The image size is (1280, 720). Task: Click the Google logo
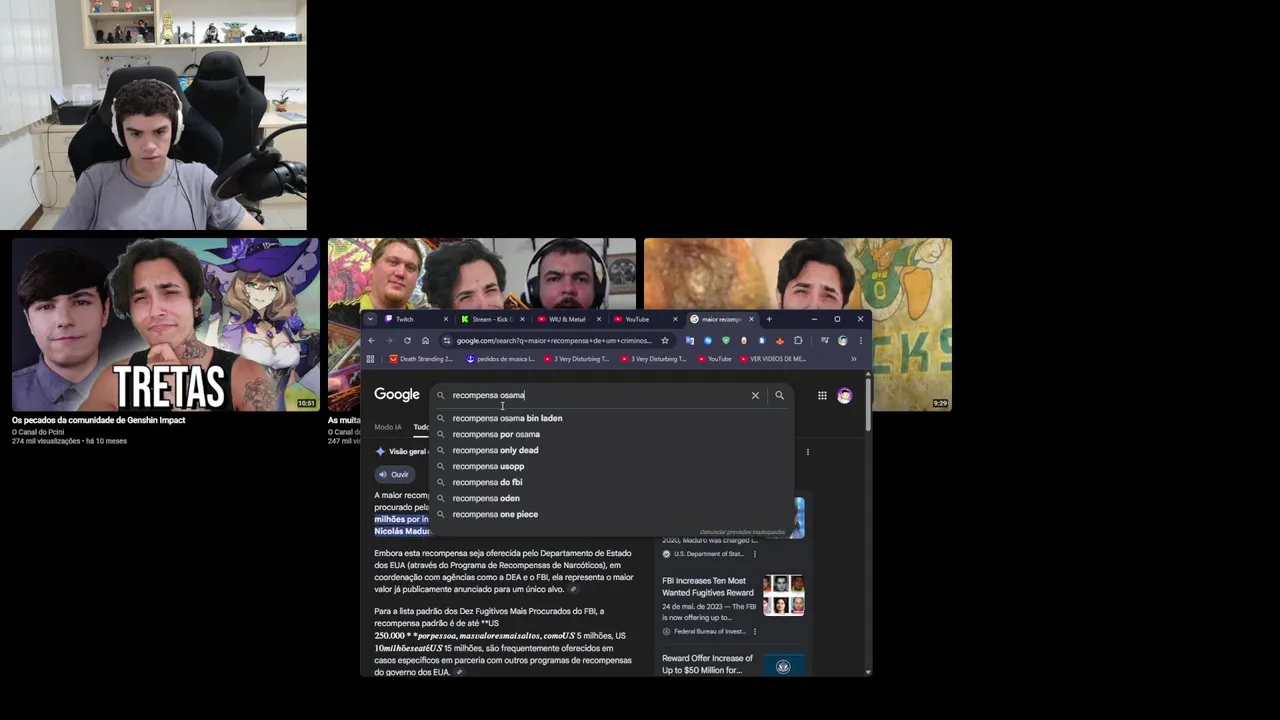(x=397, y=395)
